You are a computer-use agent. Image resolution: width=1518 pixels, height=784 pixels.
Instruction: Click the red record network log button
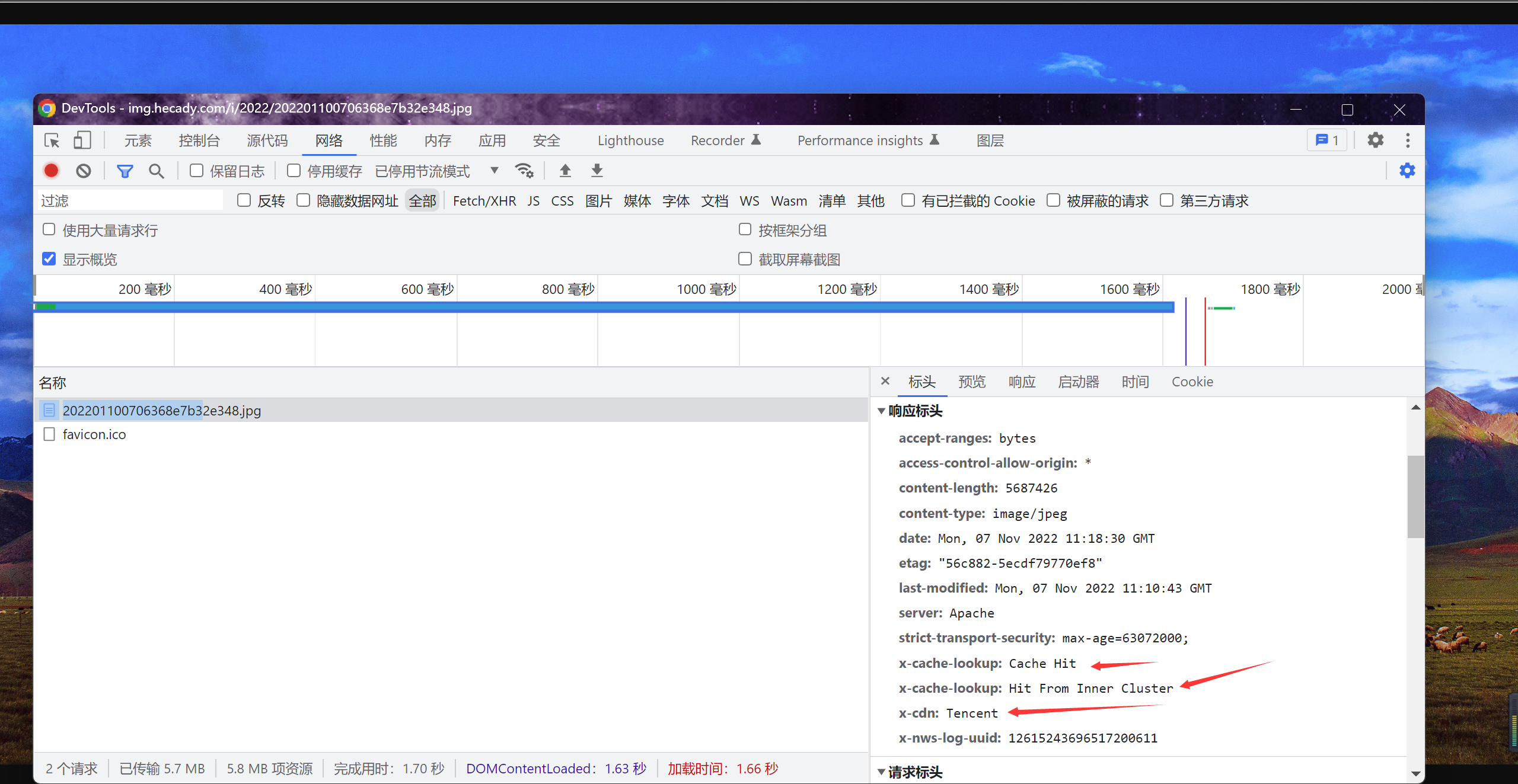tap(52, 171)
